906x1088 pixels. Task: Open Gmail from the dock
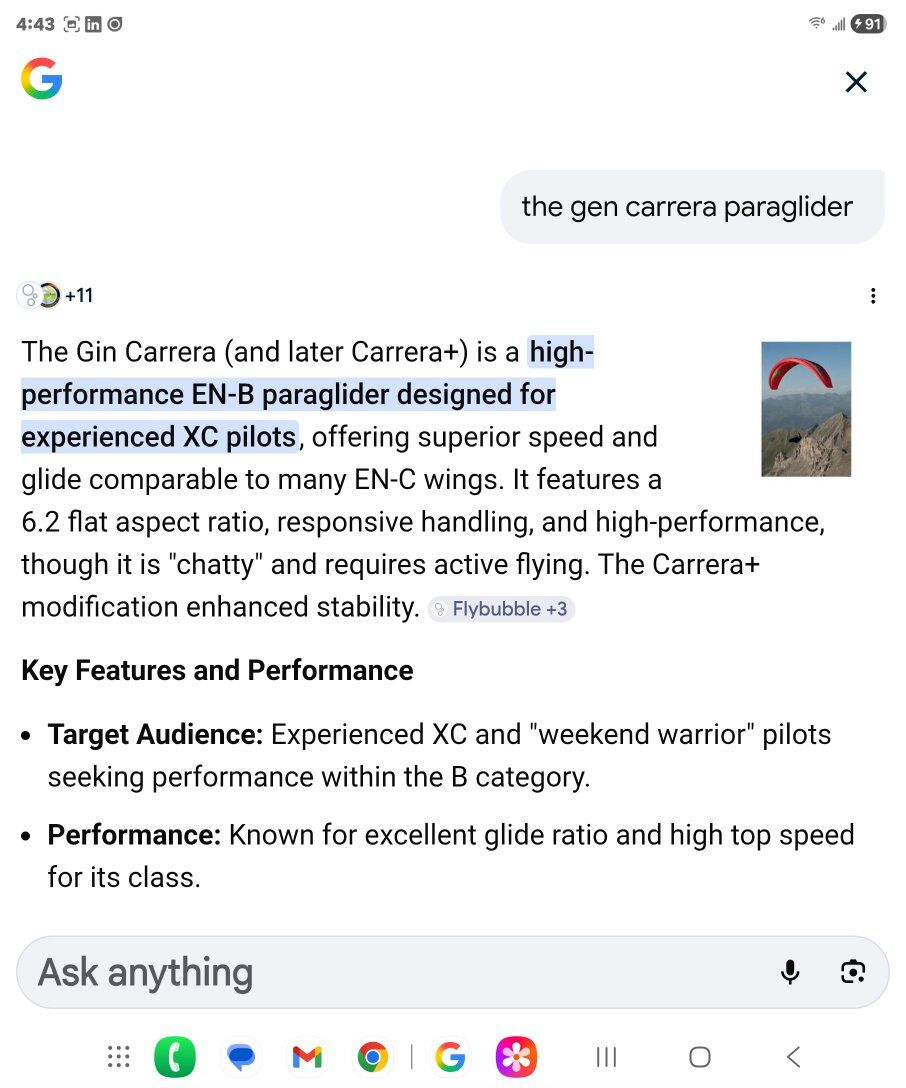306,1057
